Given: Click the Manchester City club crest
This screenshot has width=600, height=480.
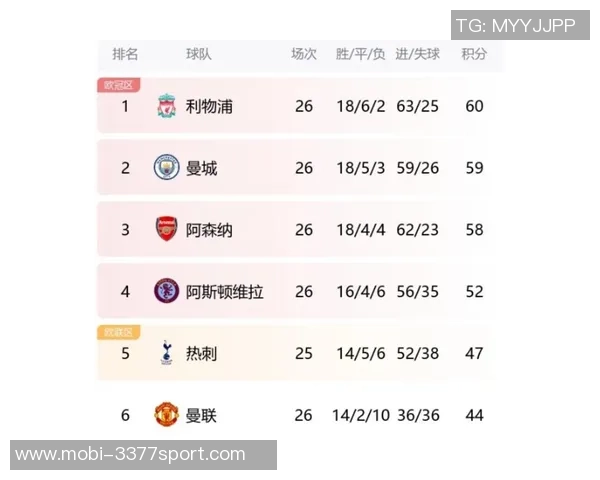Looking at the screenshot, I should (166, 168).
